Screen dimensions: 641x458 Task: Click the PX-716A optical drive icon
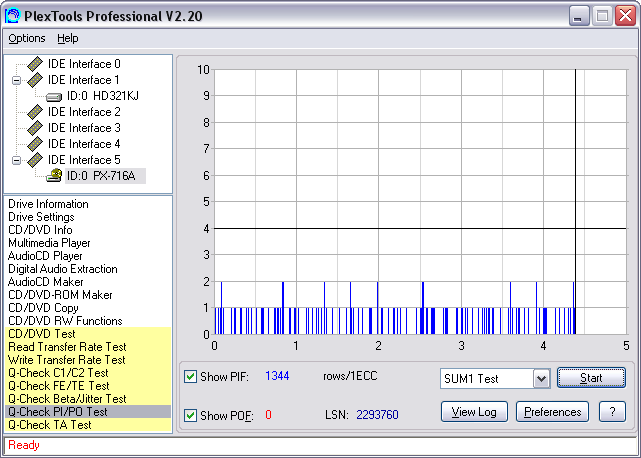(x=54, y=176)
